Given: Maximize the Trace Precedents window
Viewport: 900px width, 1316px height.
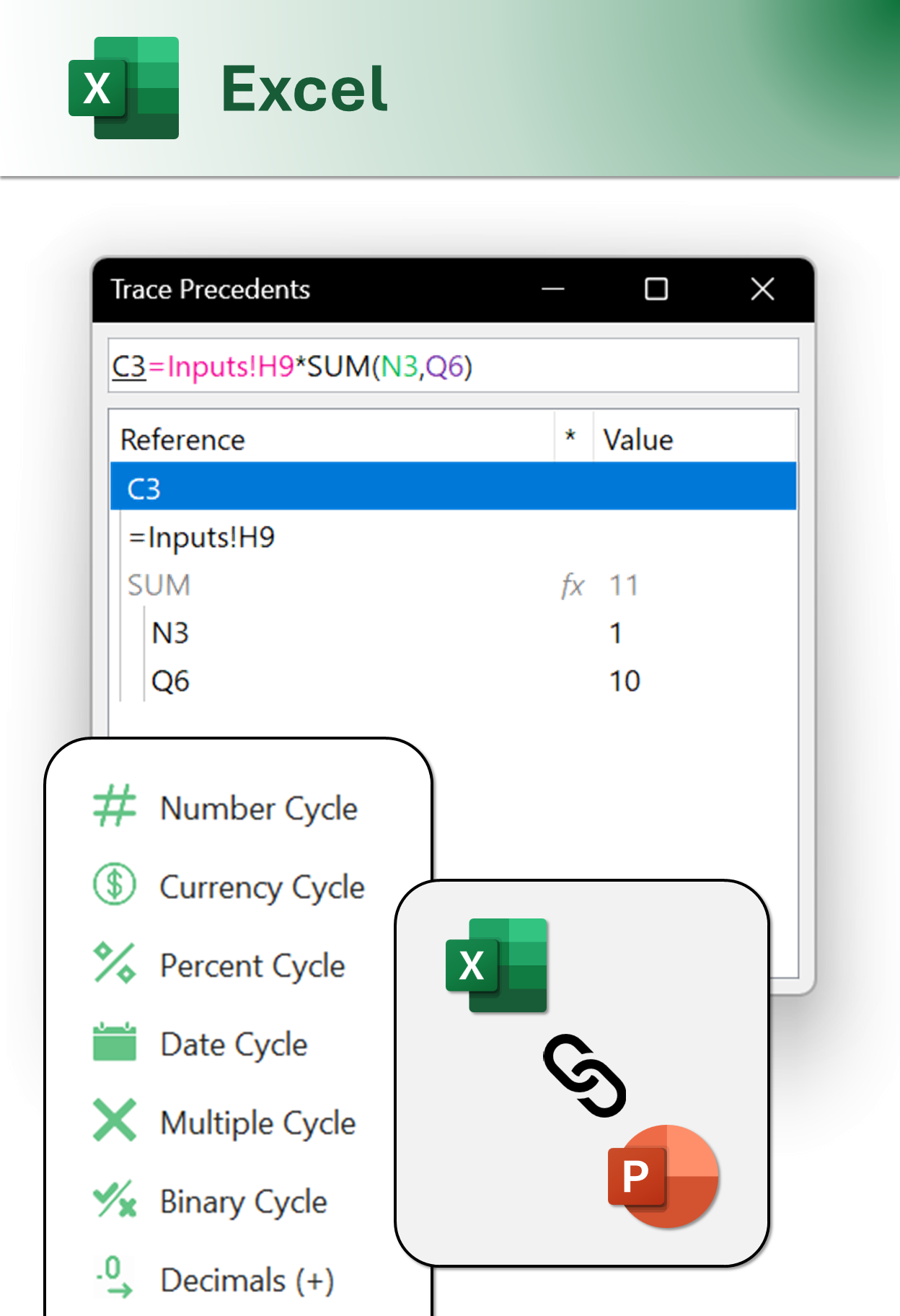Looking at the screenshot, I should click(x=656, y=289).
